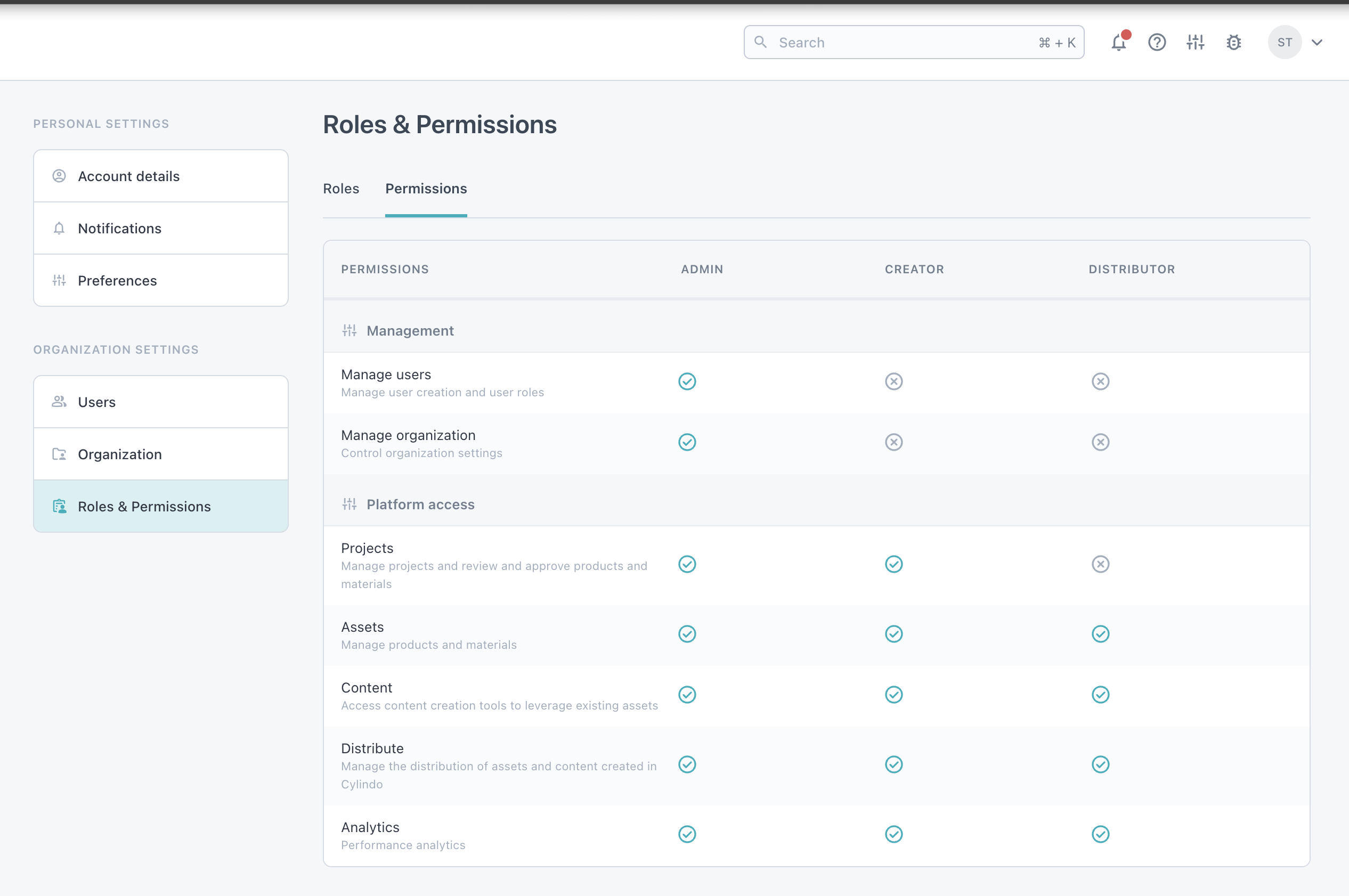1349x896 pixels.
Task: Click into the Search input field
Action: click(x=903, y=42)
